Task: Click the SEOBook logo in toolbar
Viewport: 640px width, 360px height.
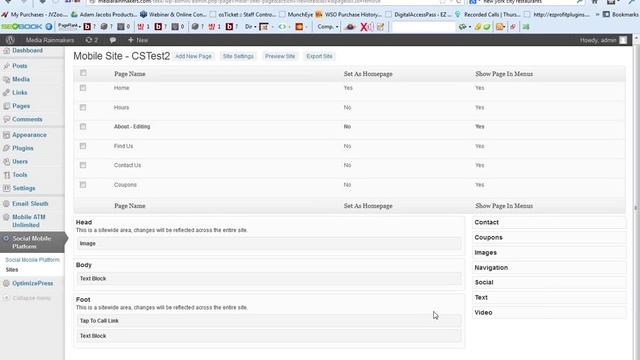Action: tap(22, 27)
